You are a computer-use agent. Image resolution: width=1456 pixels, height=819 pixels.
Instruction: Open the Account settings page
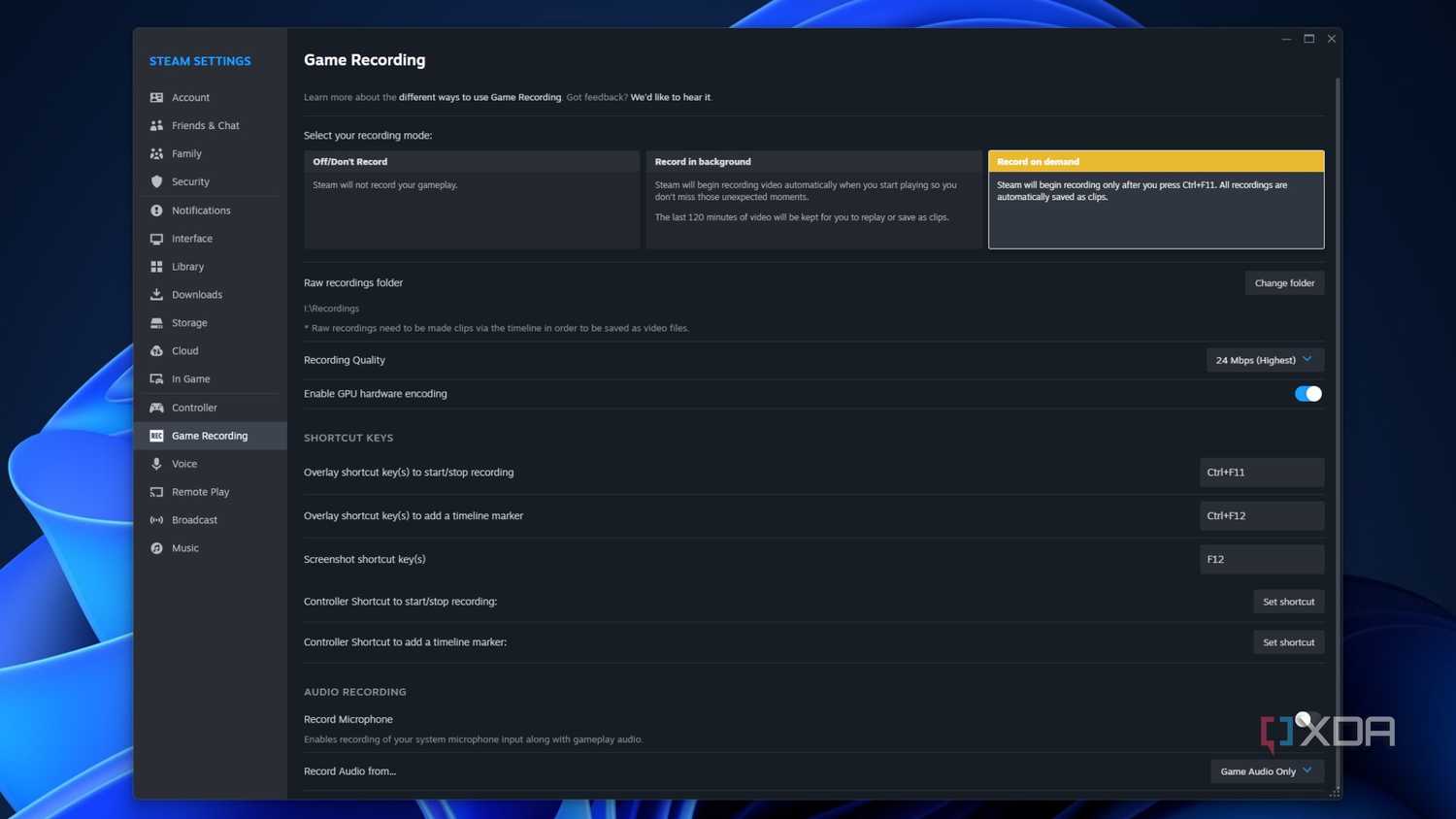tap(211, 98)
